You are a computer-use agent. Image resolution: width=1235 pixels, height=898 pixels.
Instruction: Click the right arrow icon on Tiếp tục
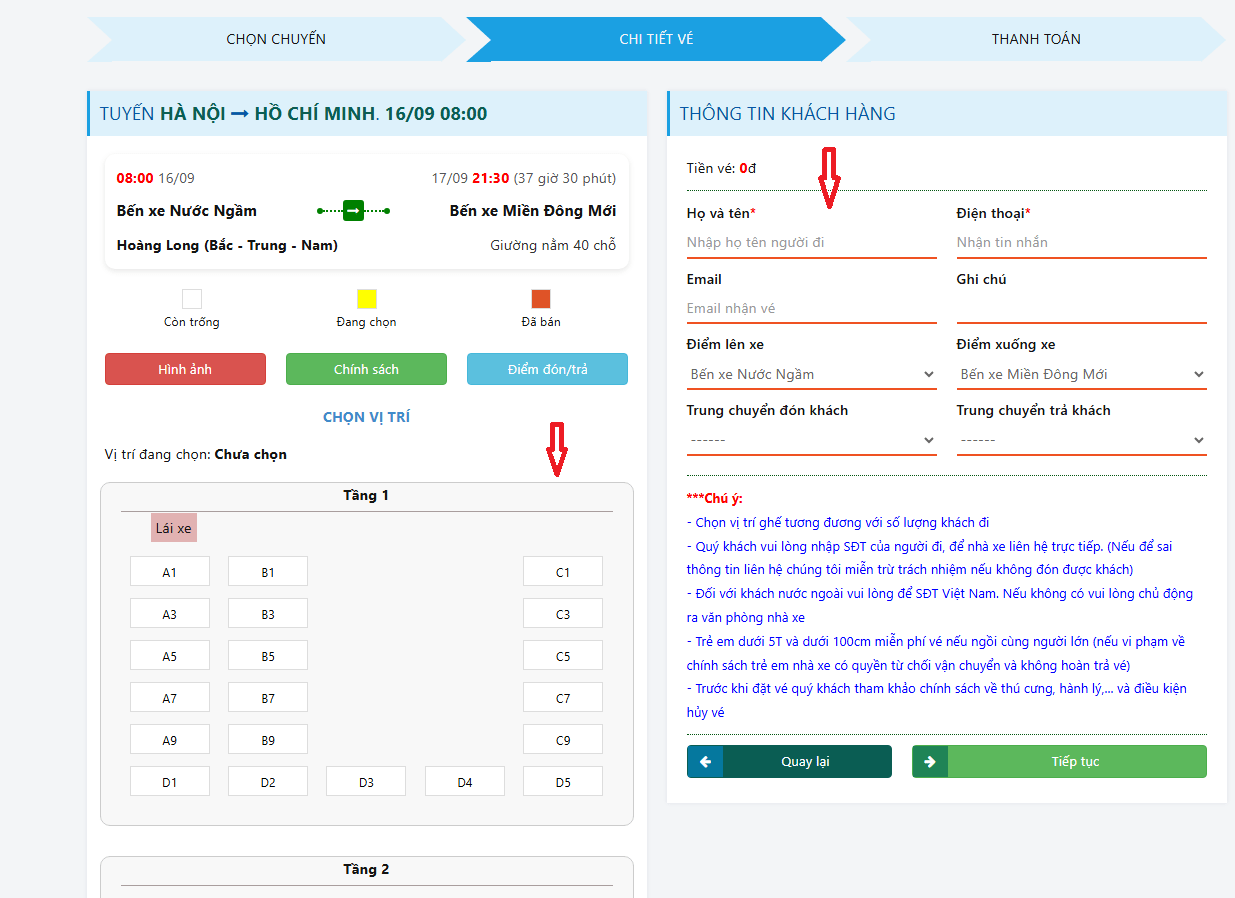pyautogui.click(x=930, y=762)
